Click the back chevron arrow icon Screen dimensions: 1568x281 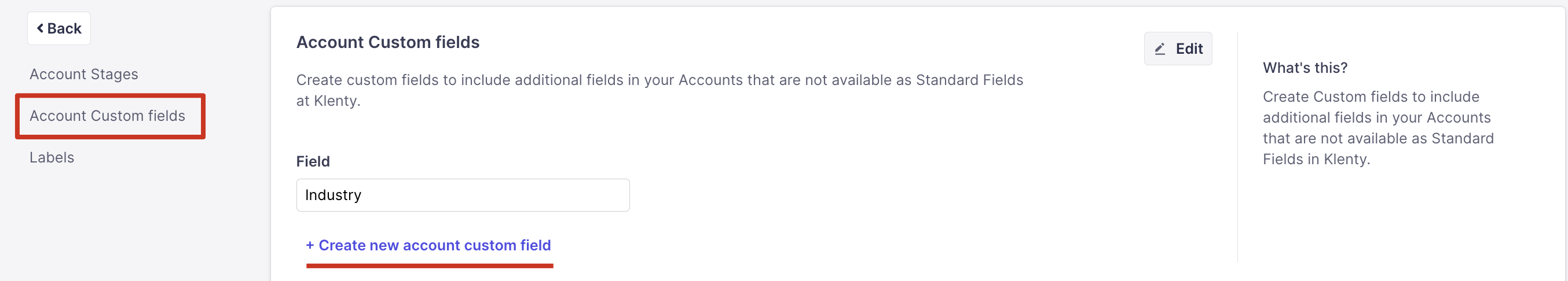coord(40,28)
